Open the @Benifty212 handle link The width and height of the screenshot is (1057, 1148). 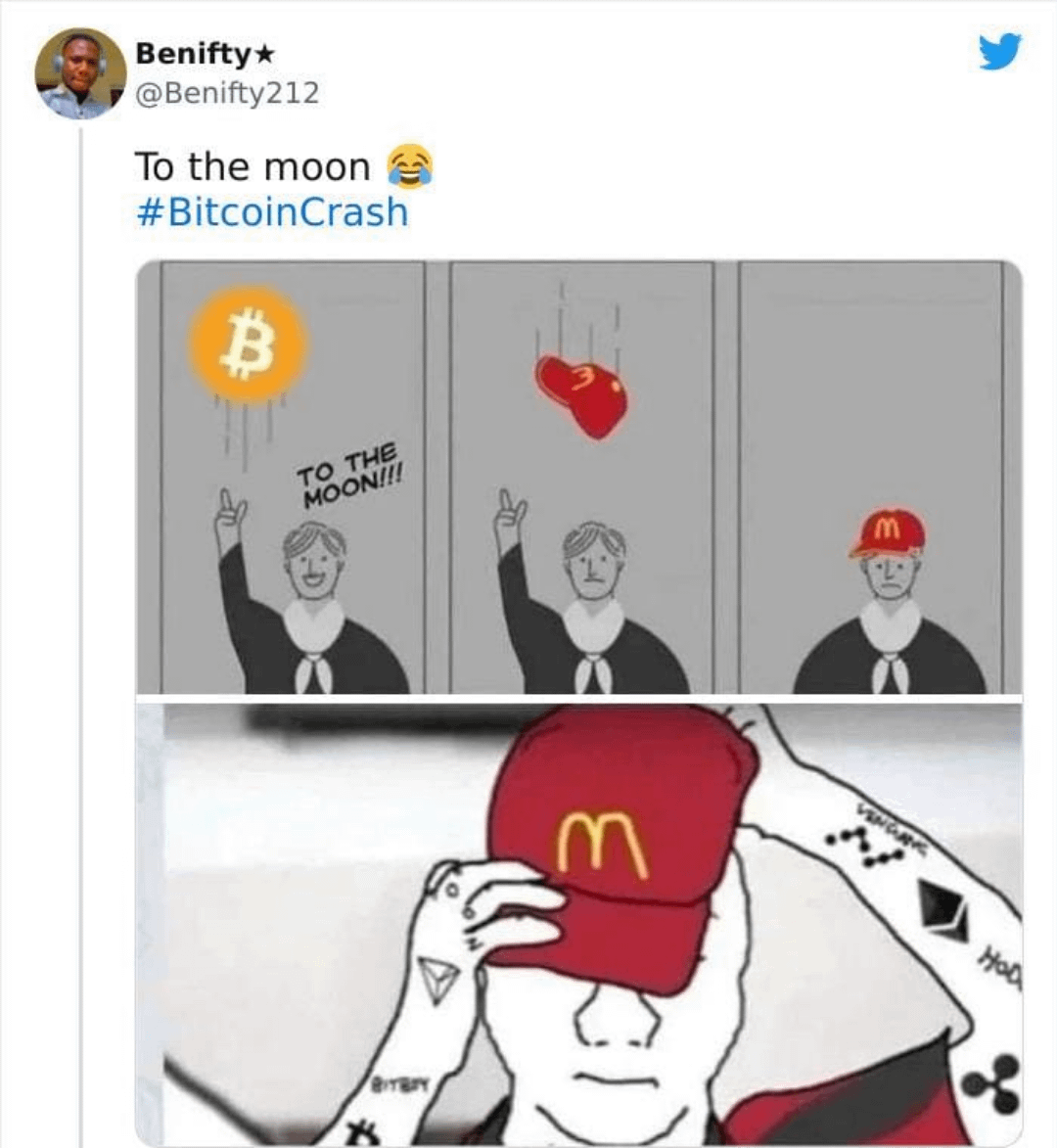pyautogui.click(x=227, y=93)
